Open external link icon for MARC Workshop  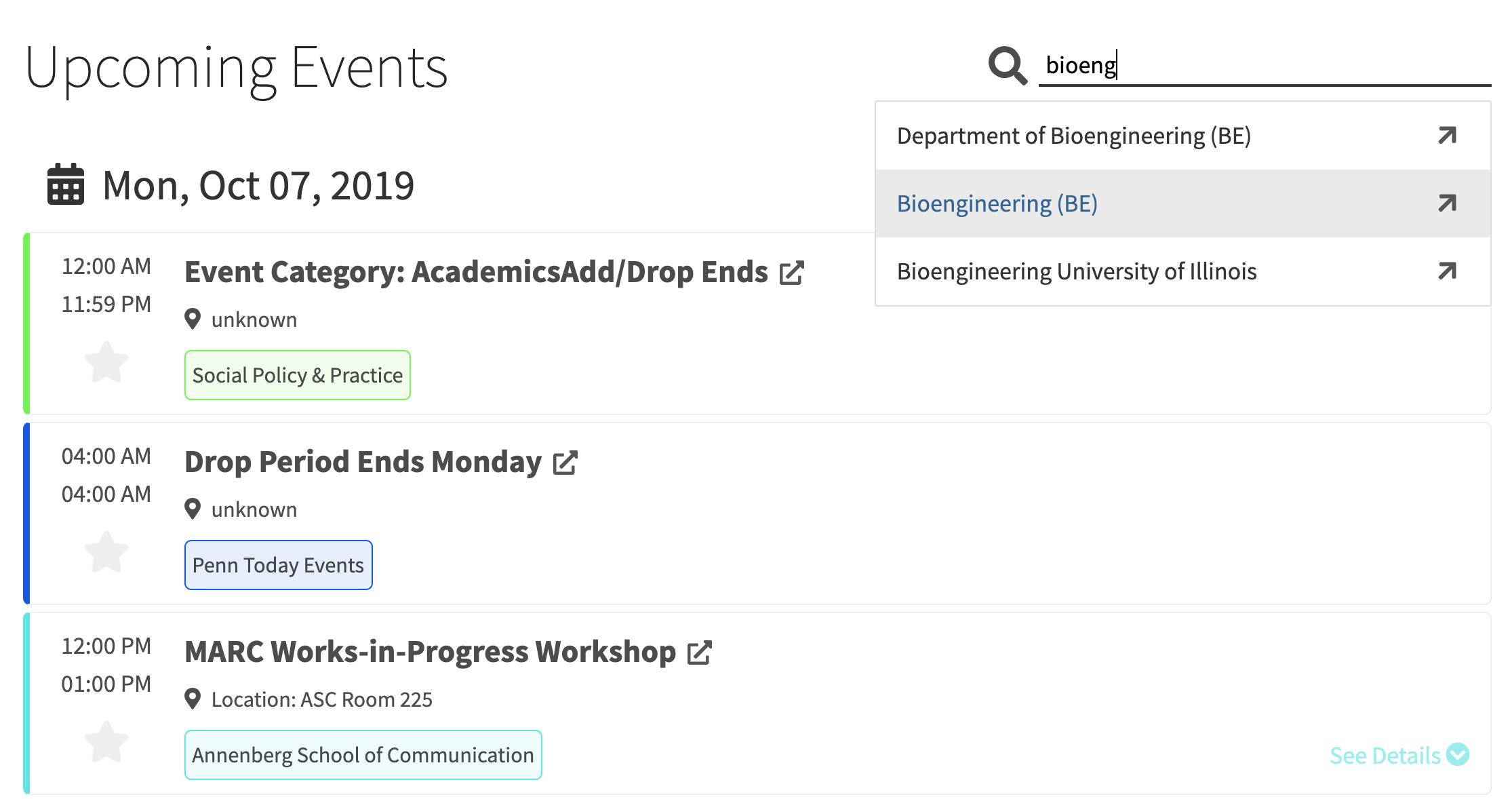[x=699, y=652]
